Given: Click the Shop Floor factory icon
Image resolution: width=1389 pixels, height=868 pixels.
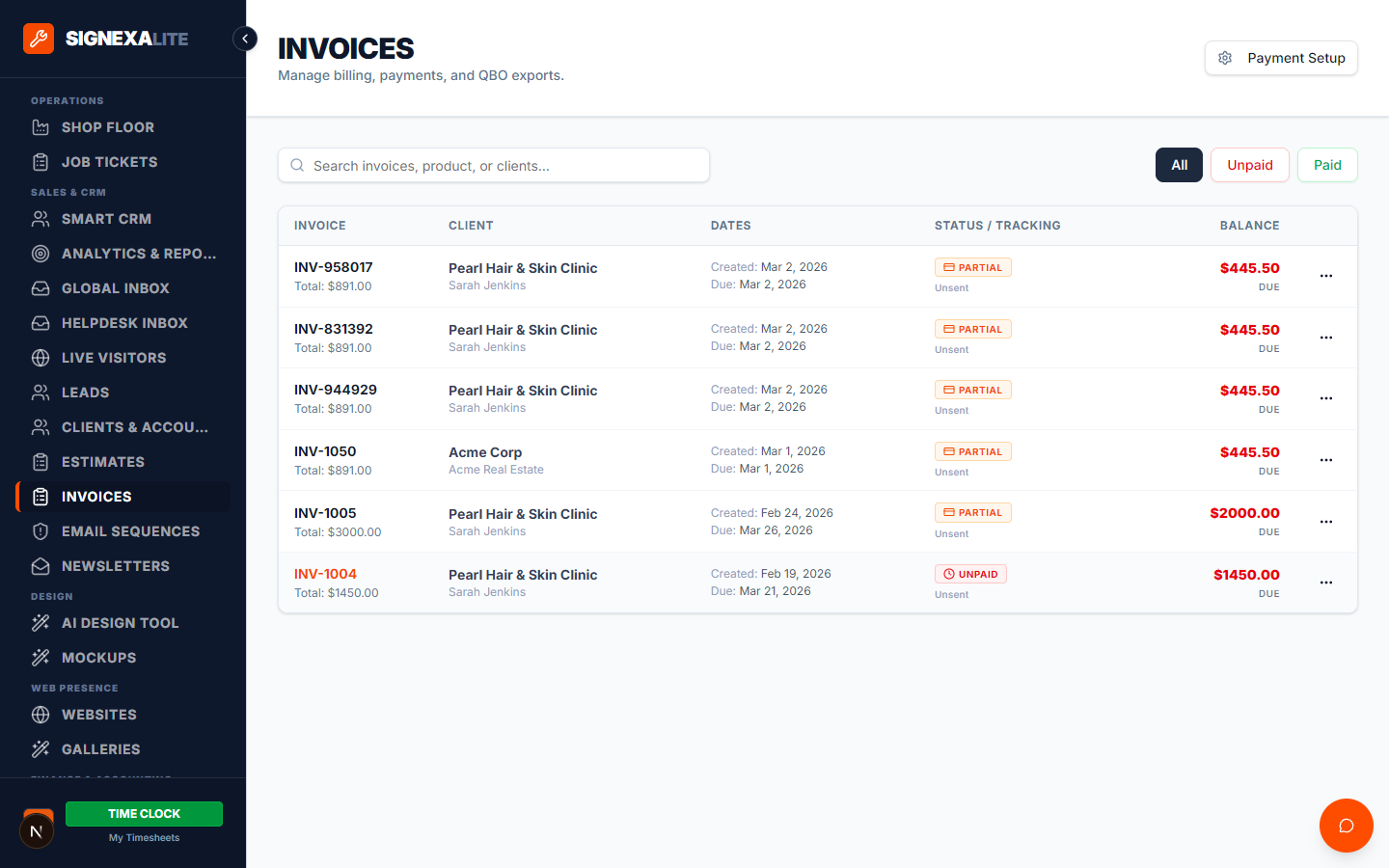Looking at the screenshot, I should [x=41, y=127].
